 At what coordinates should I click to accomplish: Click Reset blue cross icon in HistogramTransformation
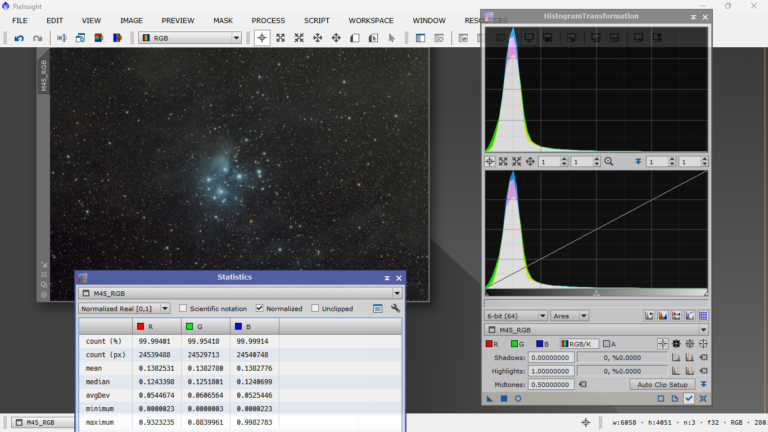[x=703, y=399]
